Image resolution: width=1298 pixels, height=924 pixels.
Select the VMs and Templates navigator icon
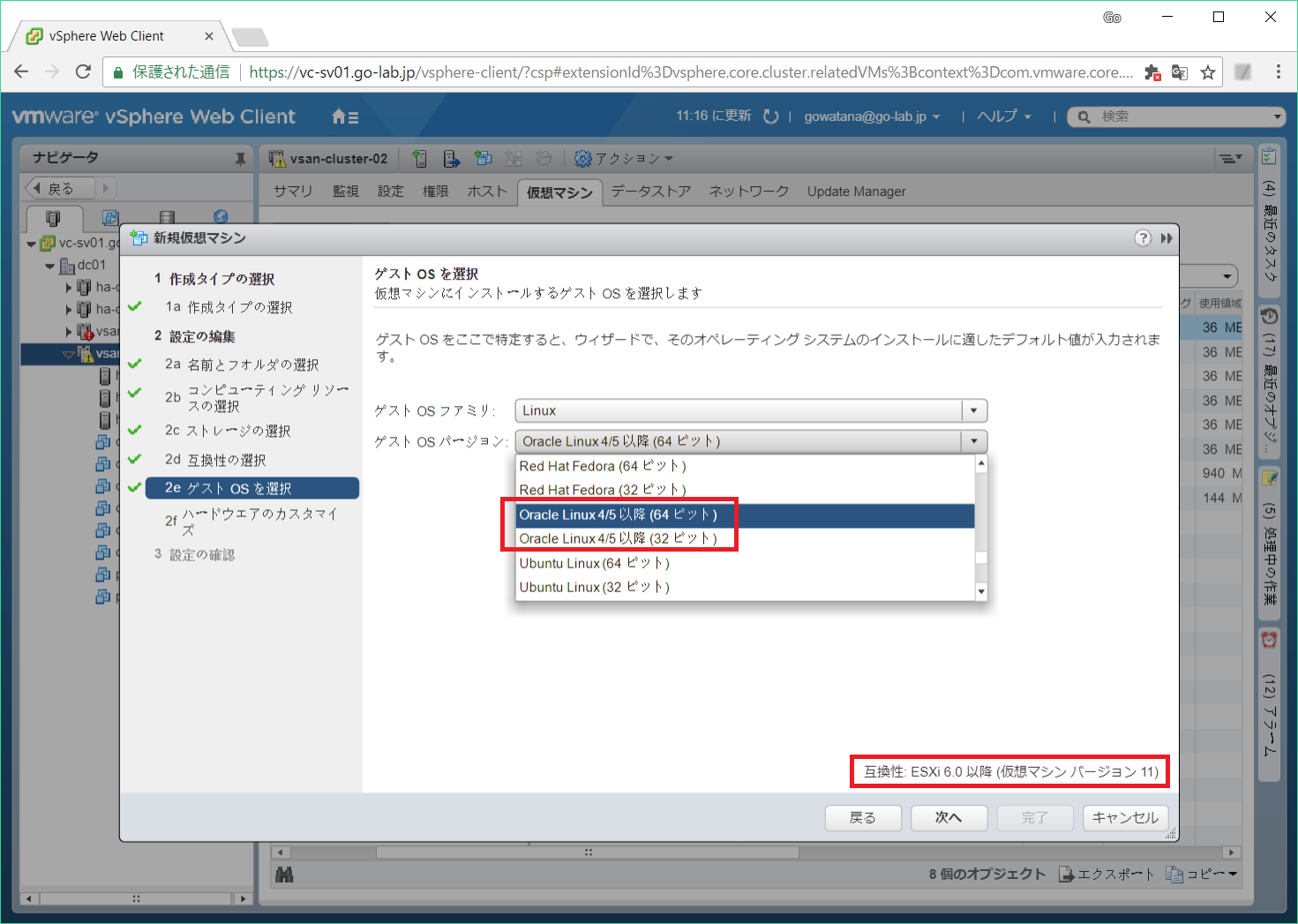[110, 217]
